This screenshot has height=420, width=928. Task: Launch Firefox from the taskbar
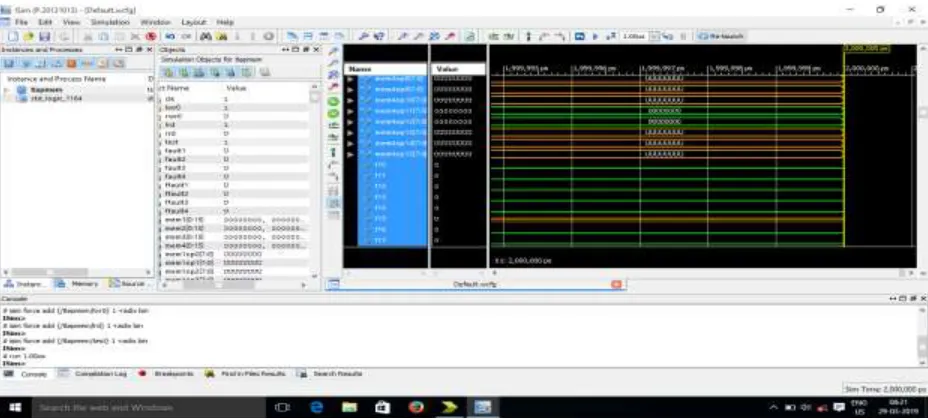[x=417, y=408]
